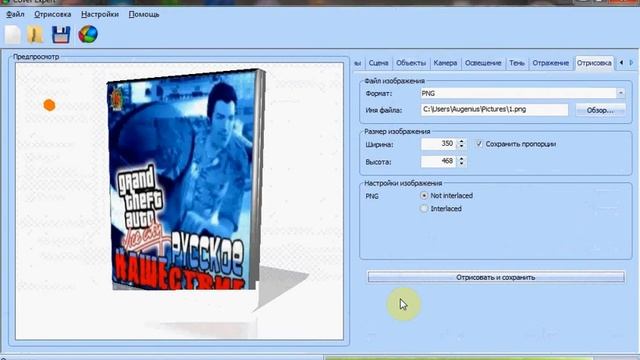This screenshot has height=360, width=640.
Task: Toggle the Сохранить пропорции checkbox
Action: 479,144
